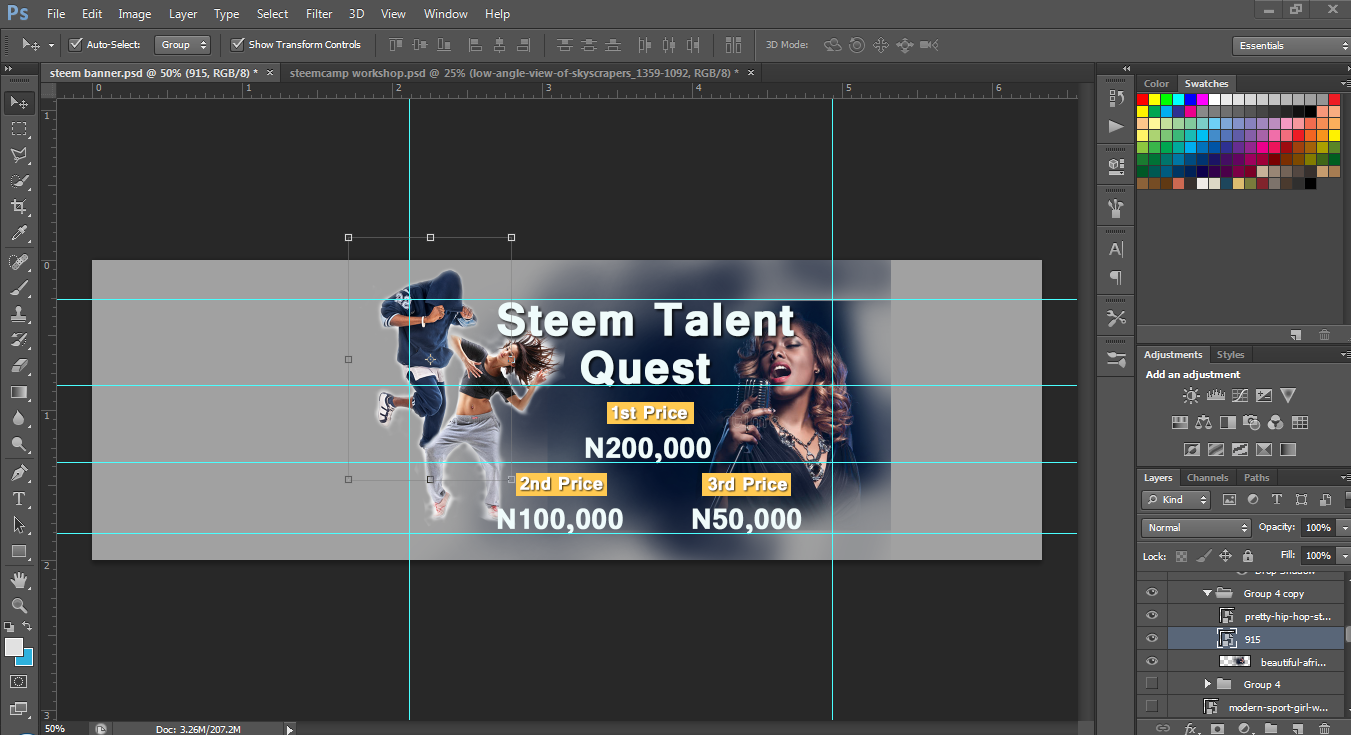Viewport: 1351px width, 735px height.
Task: Open the Opacity slider dropdown arrow
Action: coord(1343,527)
